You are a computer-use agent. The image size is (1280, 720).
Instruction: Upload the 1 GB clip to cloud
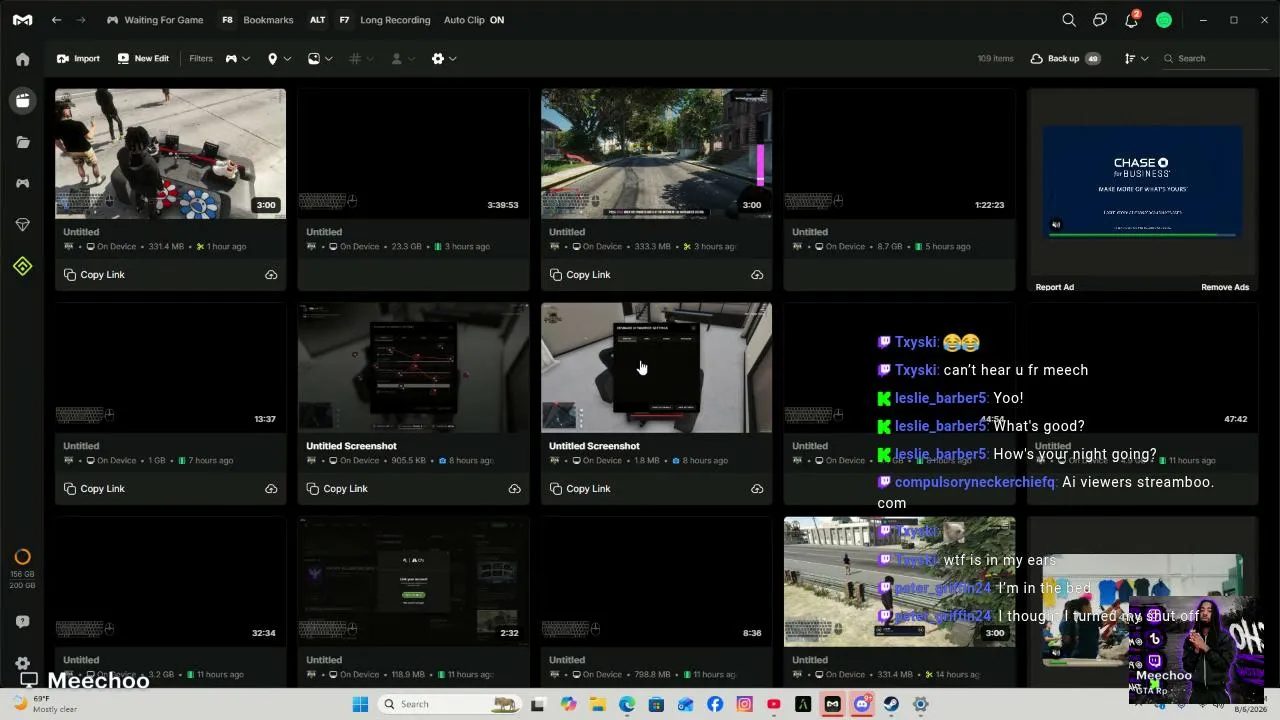click(271, 489)
